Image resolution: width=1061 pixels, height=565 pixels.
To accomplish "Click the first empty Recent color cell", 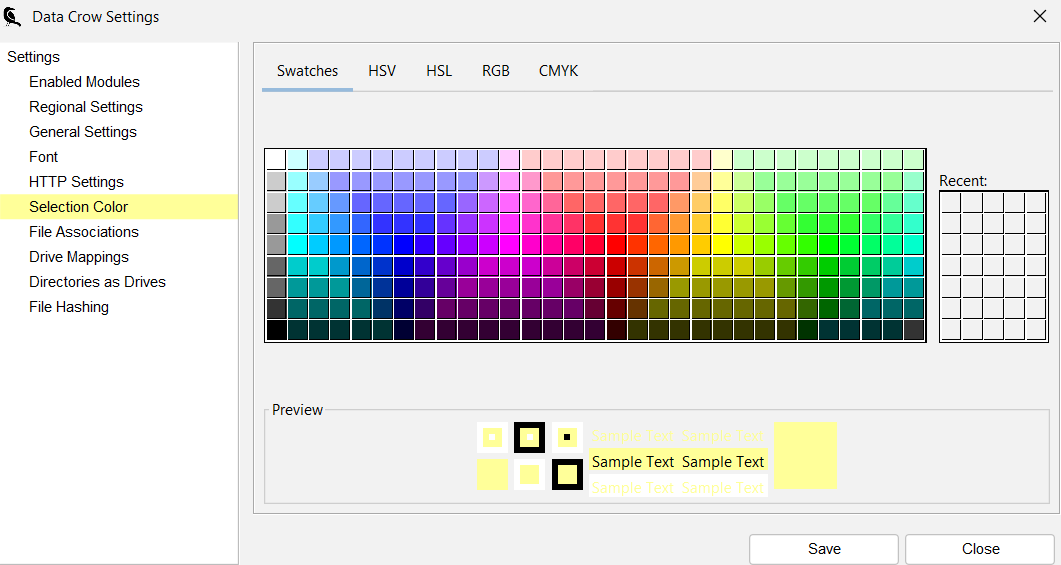I will pyautogui.click(x=951, y=202).
